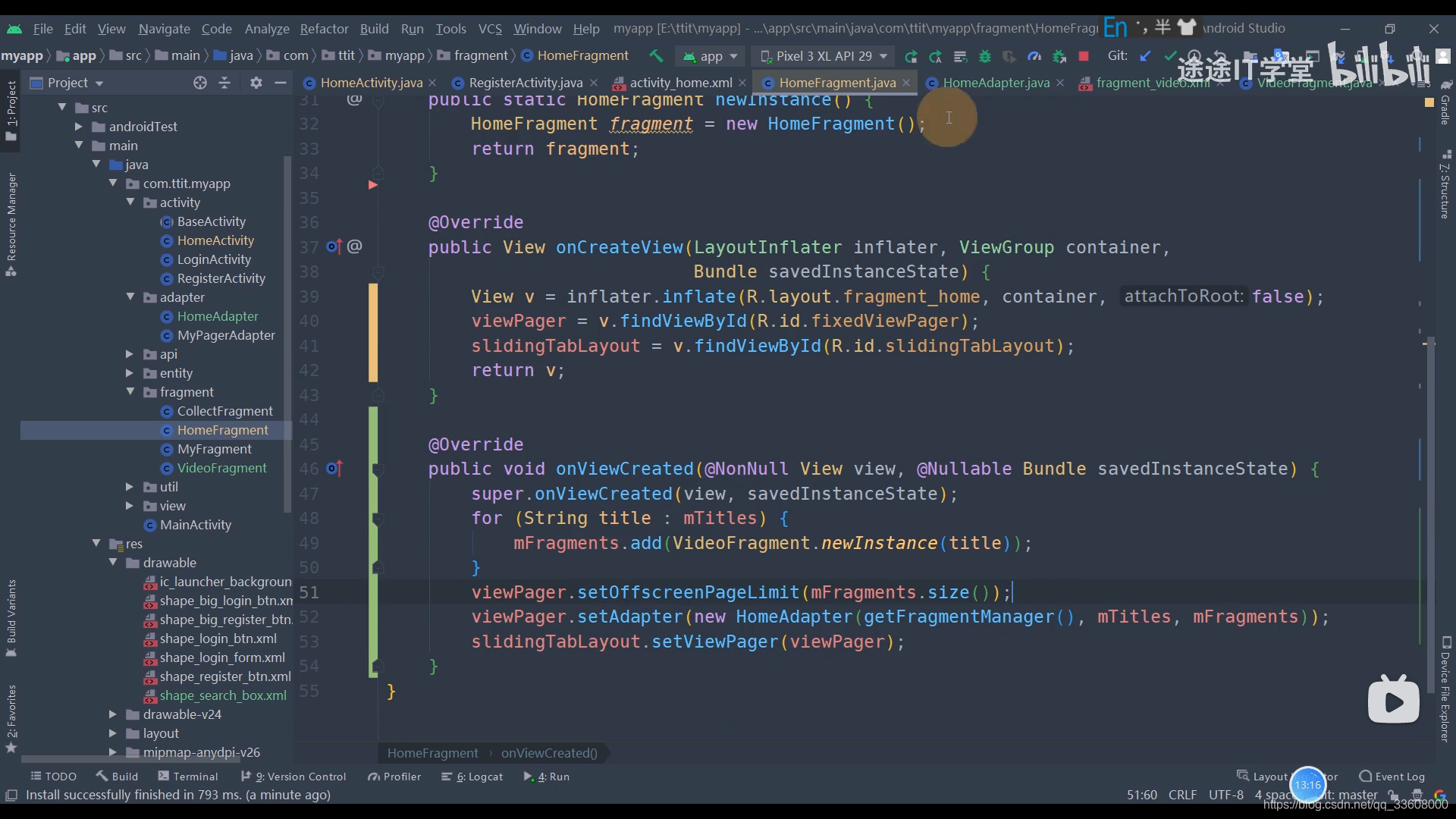
Task: Click Select Opened File locate icon
Action: pyautogui.click(x=199, y=83)
